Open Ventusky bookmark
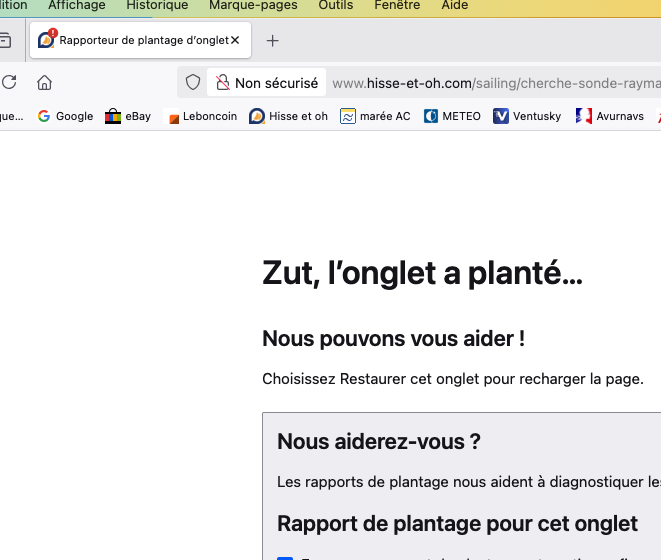 (527, 116)
